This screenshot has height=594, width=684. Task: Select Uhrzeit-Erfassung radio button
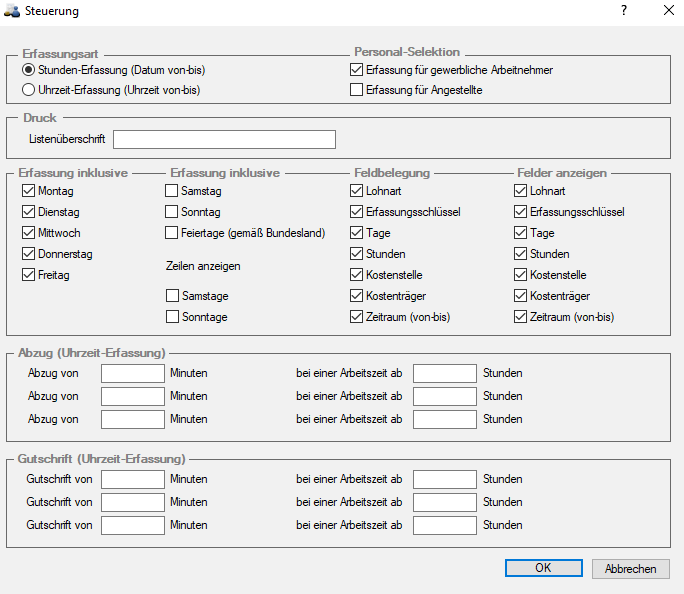[x=28, y=90]
